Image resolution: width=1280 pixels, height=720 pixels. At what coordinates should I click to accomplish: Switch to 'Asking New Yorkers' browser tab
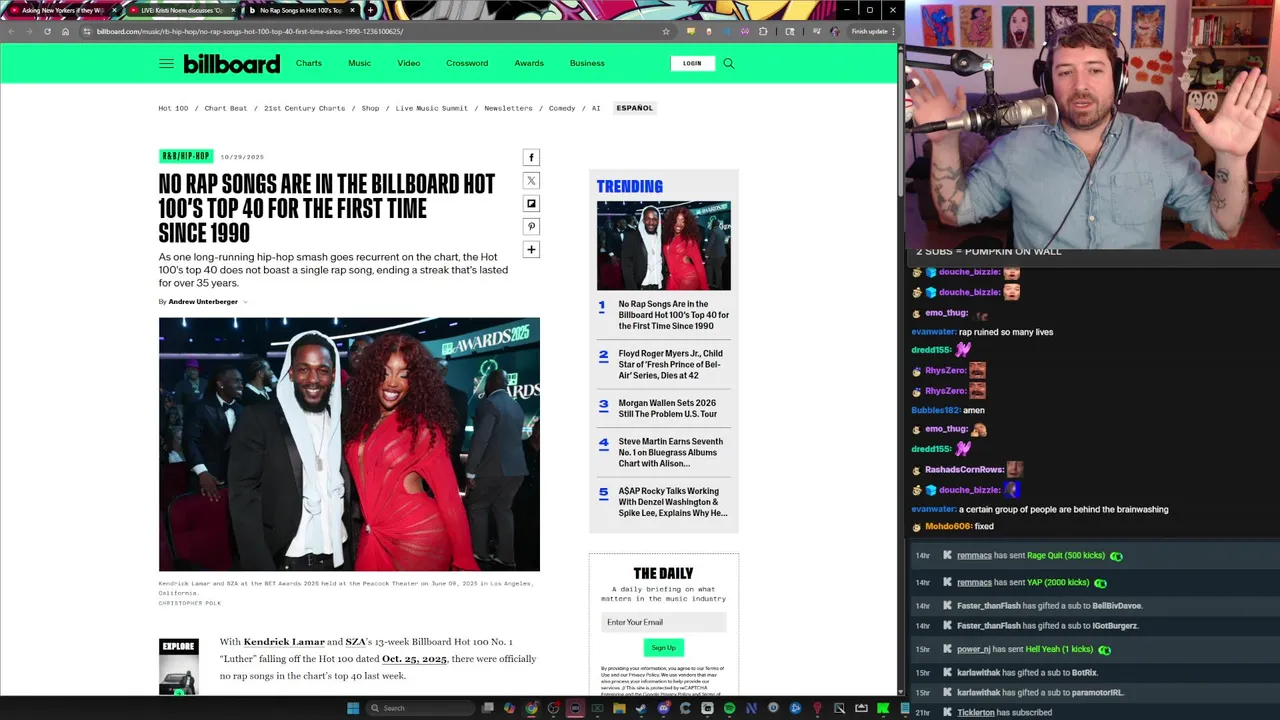tap(64, 10)
